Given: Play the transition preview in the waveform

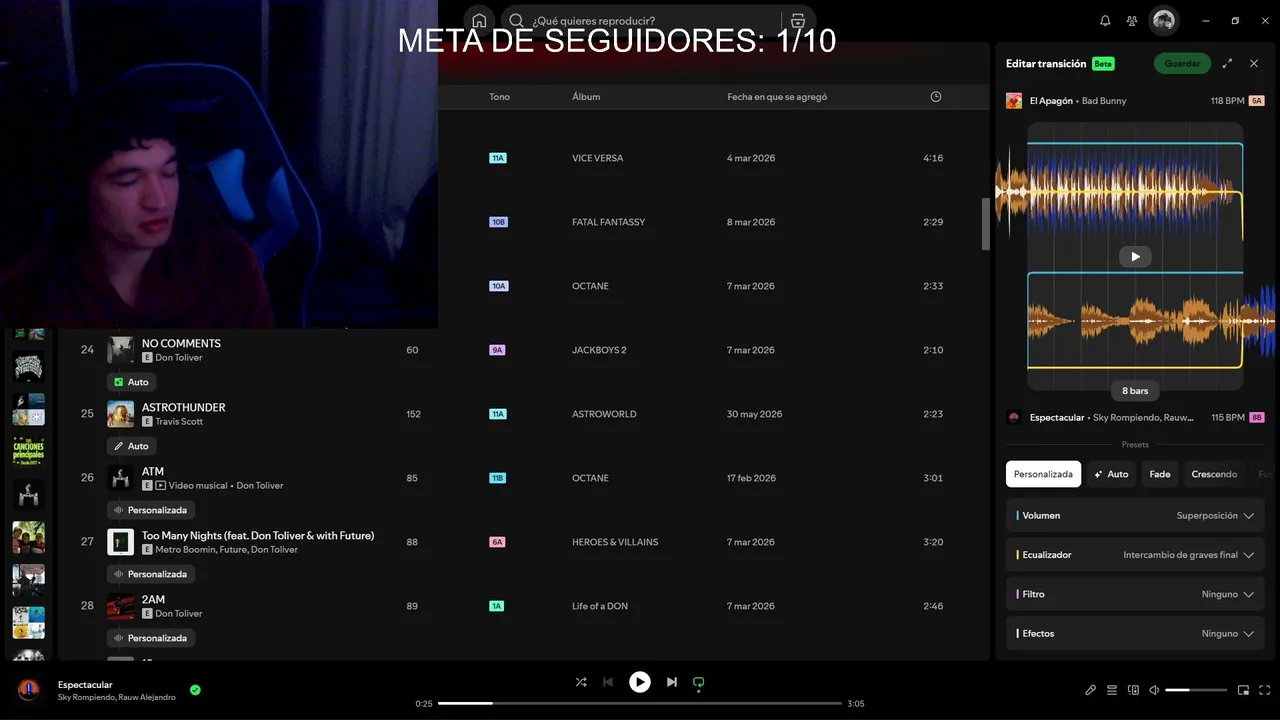Looking at the screenshot, I should point(1135,257).
